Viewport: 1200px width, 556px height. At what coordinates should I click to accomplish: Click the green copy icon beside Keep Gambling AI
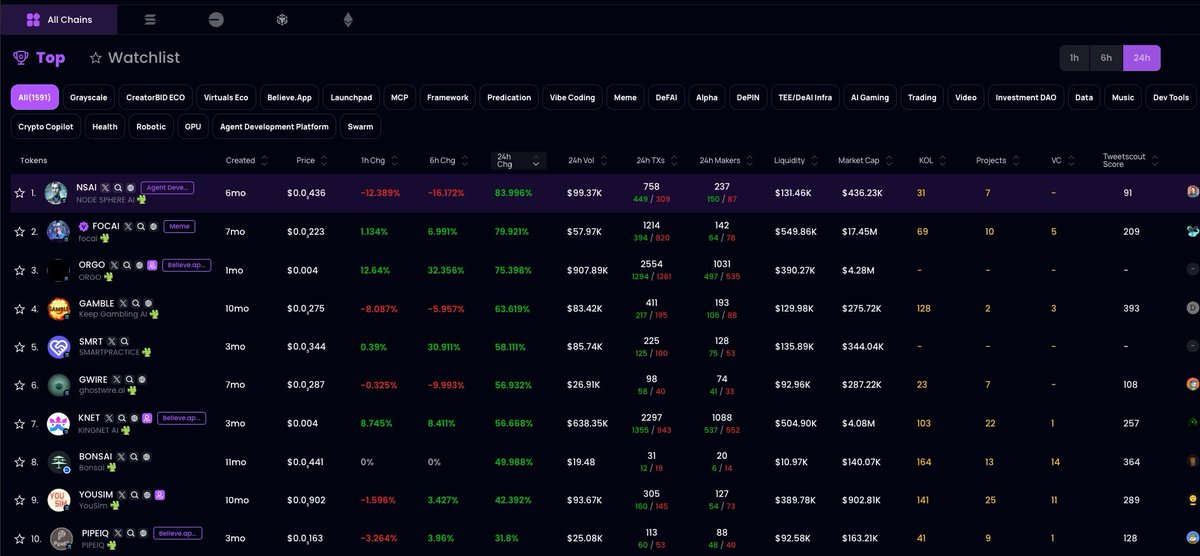click(152, 315)
